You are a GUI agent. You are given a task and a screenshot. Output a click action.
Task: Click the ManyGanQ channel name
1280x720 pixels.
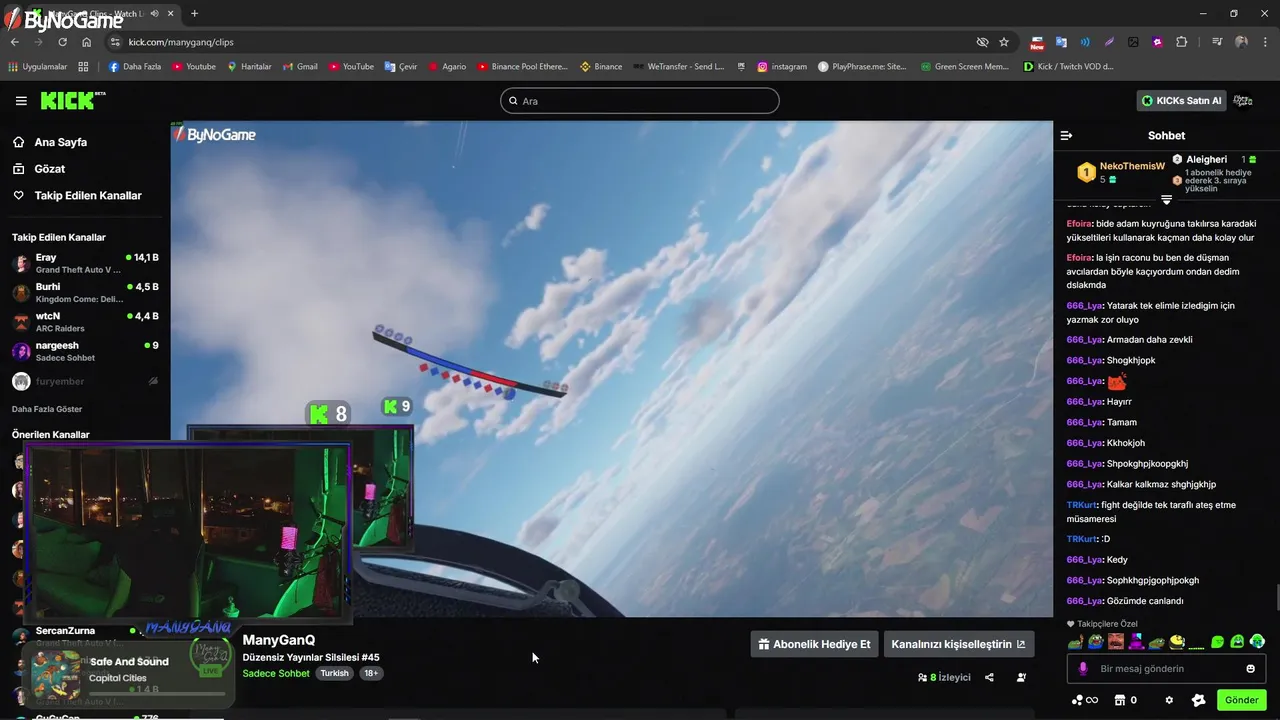click(279, 640)
